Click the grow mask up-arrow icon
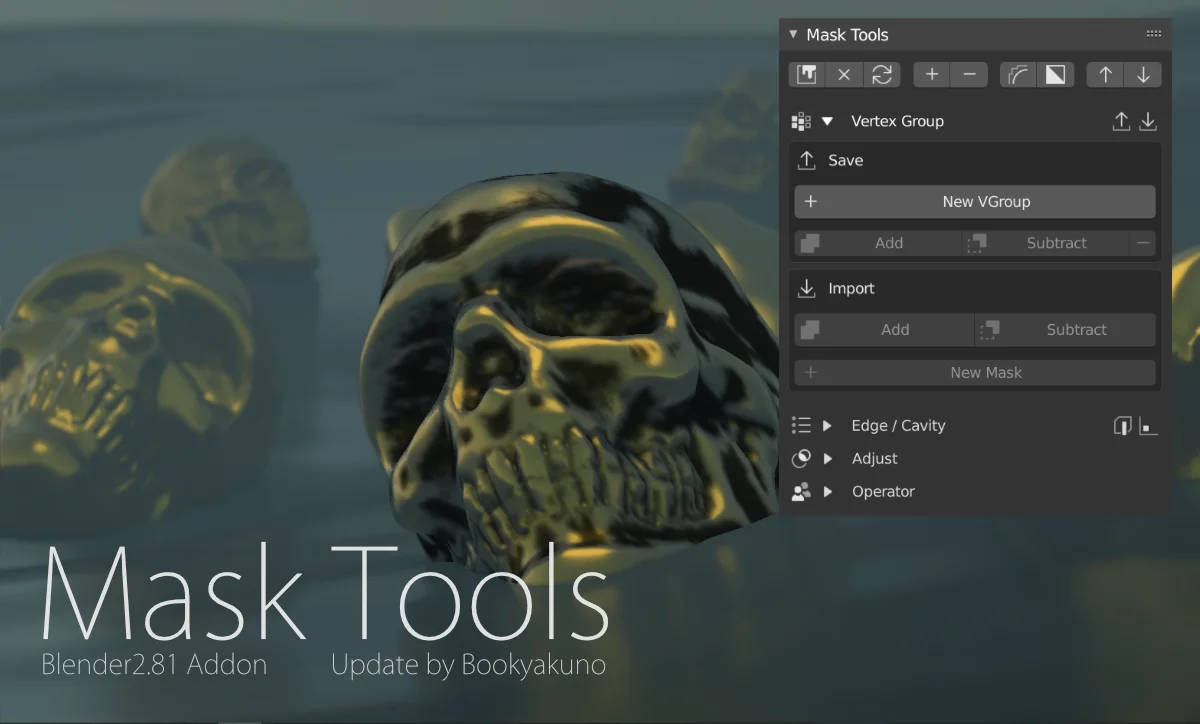 click(x=1106, y=74)
